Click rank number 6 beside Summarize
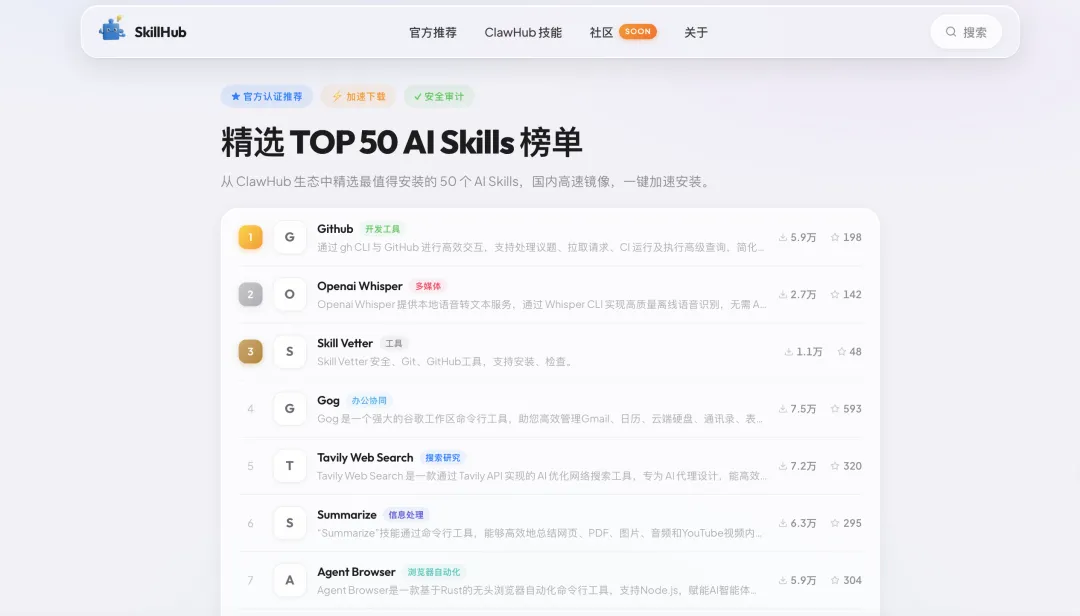Viewport: 1080px width, 616px height. (251, 523)
